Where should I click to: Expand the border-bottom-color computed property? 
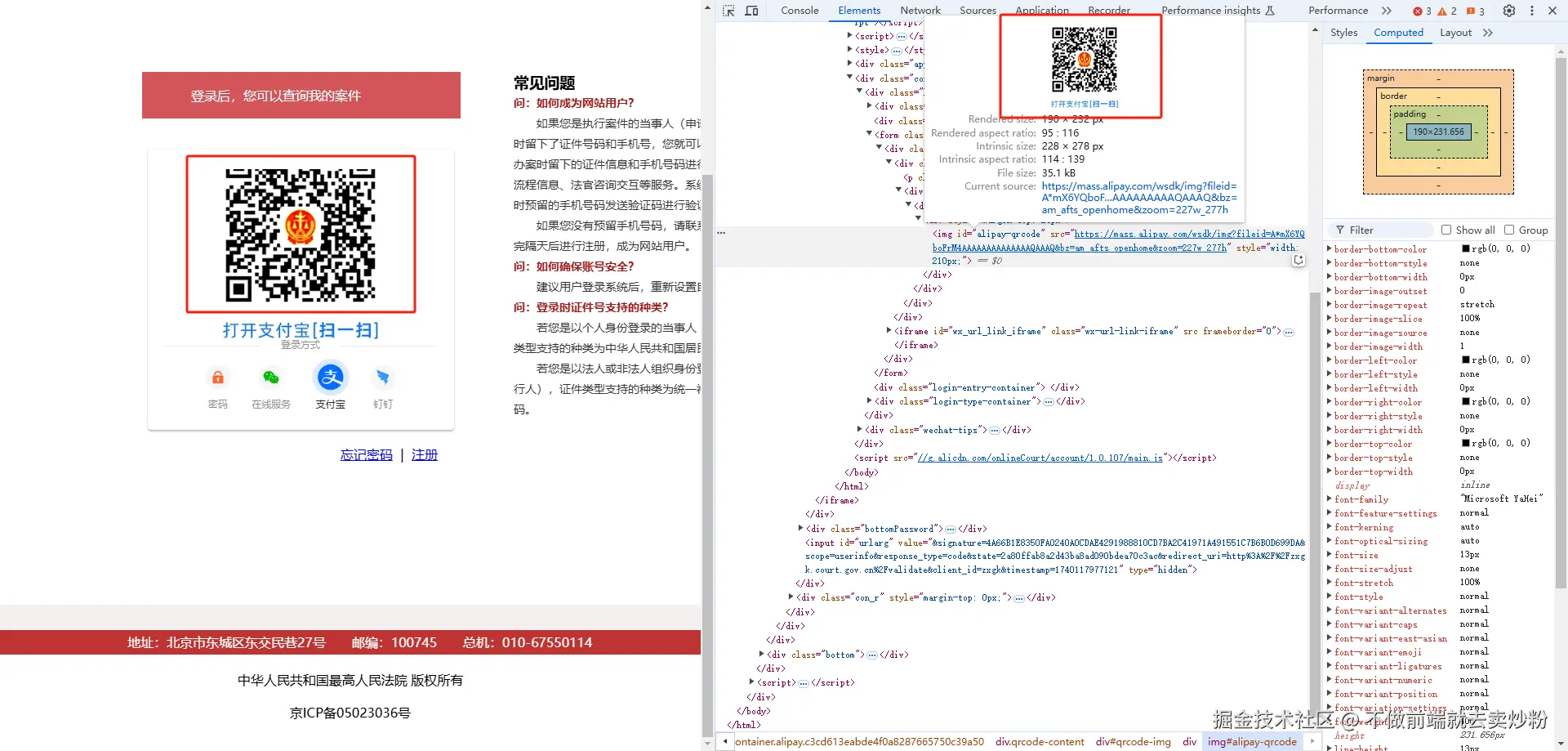point(1330,249)
